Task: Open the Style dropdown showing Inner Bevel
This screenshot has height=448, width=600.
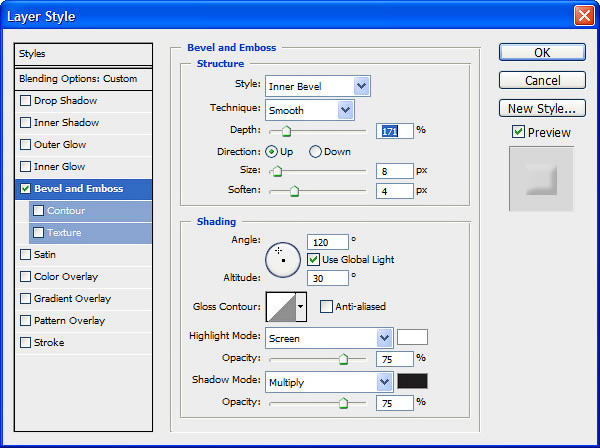Action: 318,86
